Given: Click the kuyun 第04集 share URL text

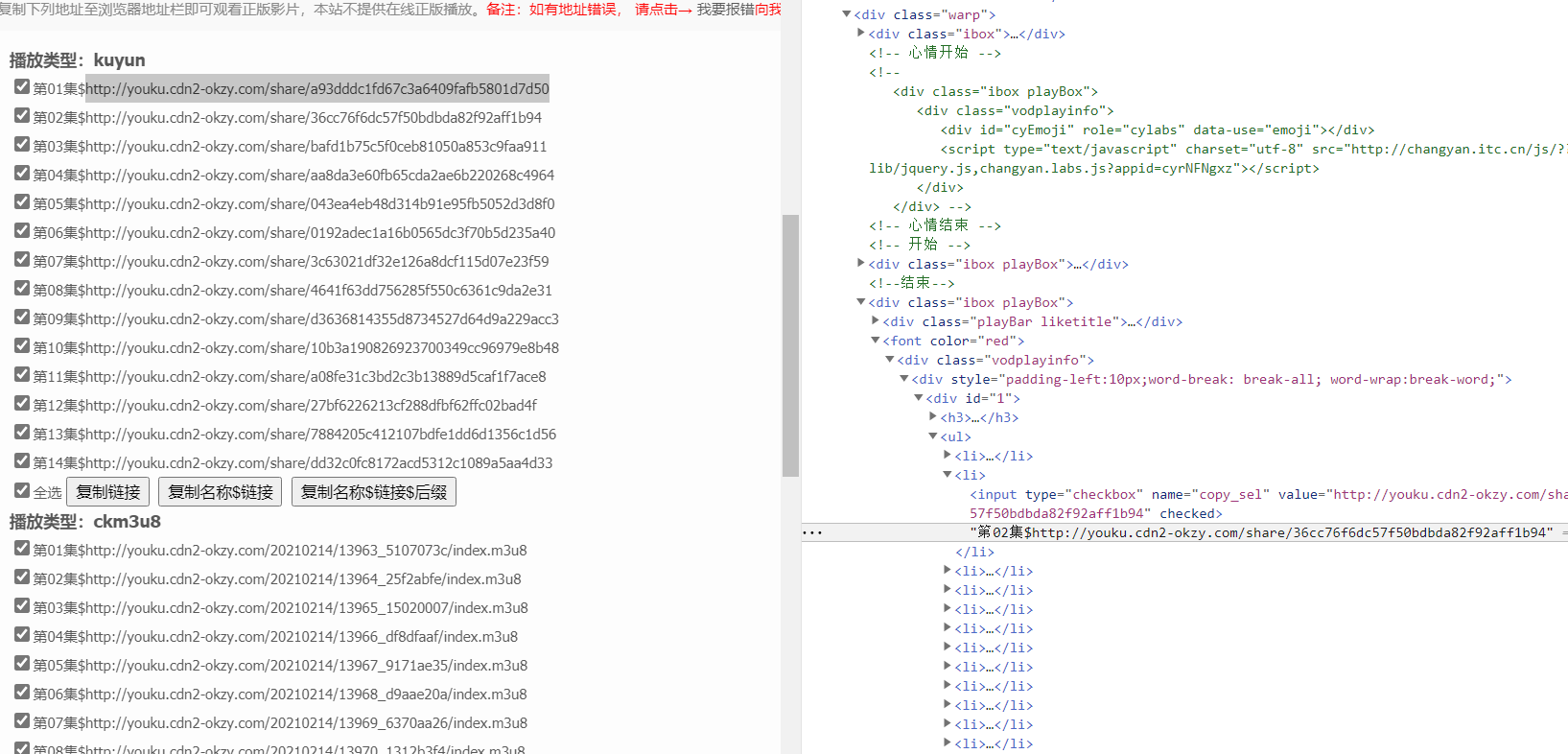Looking at the screenshot, I should point(319,176).
